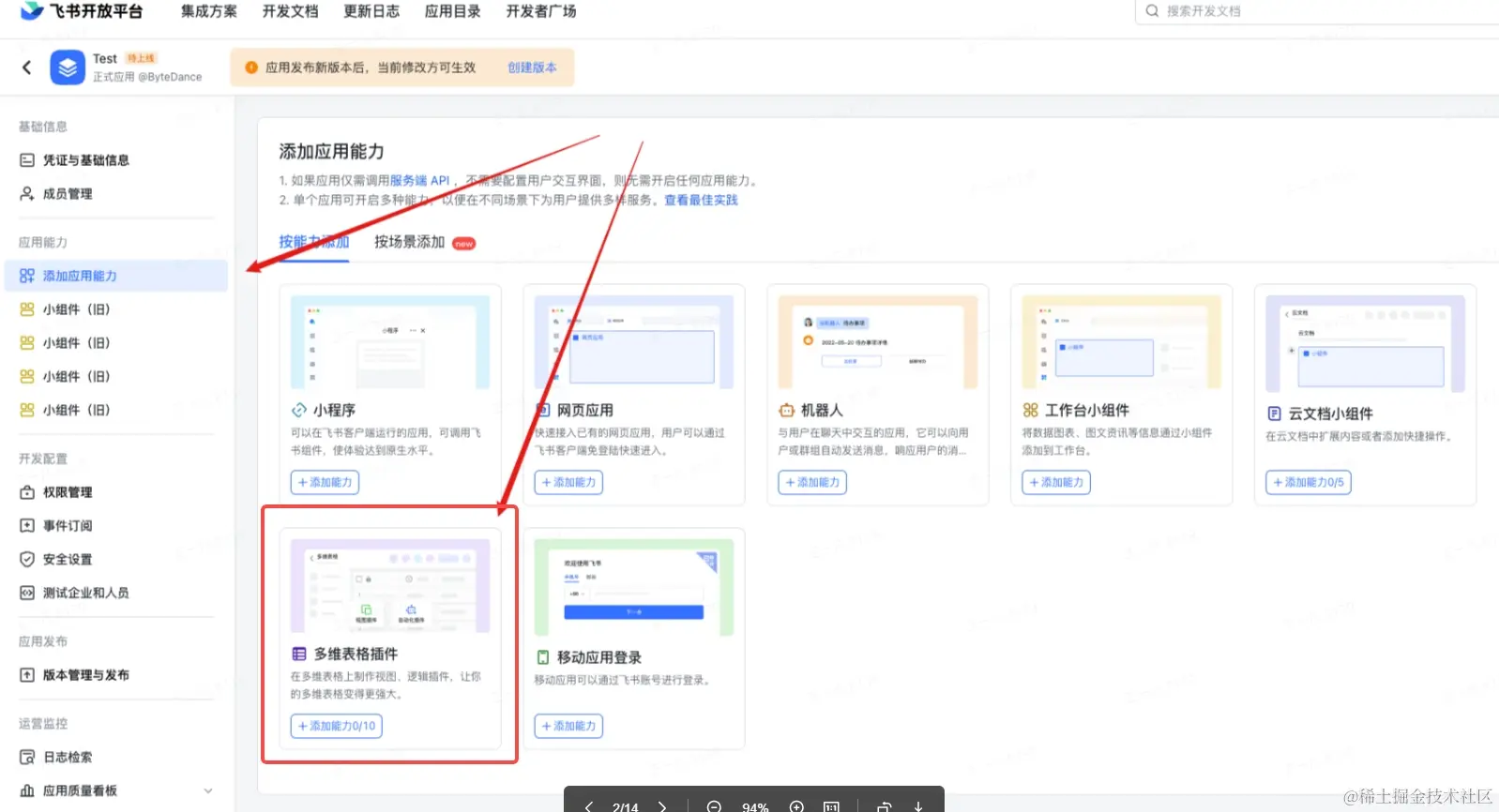Open 凭证与基础信息 via its sidebar icon
The image size is (1499, 812).
[x=27, y=160]
